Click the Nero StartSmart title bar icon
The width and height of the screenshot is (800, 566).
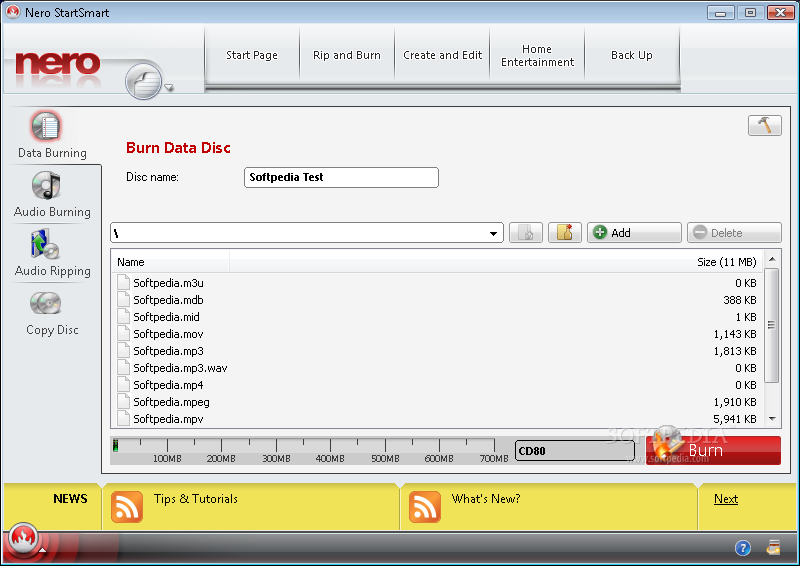tap(13, 12)
